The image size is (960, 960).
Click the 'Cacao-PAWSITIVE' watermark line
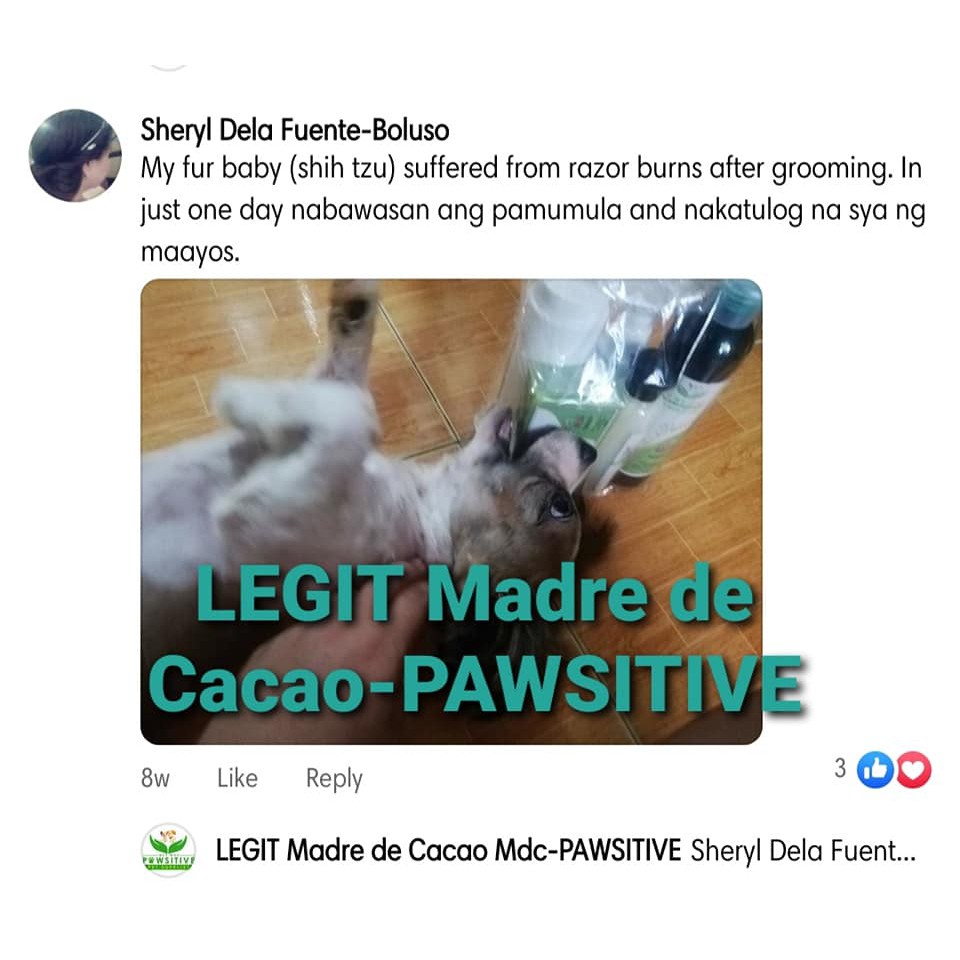pos(475,683)
